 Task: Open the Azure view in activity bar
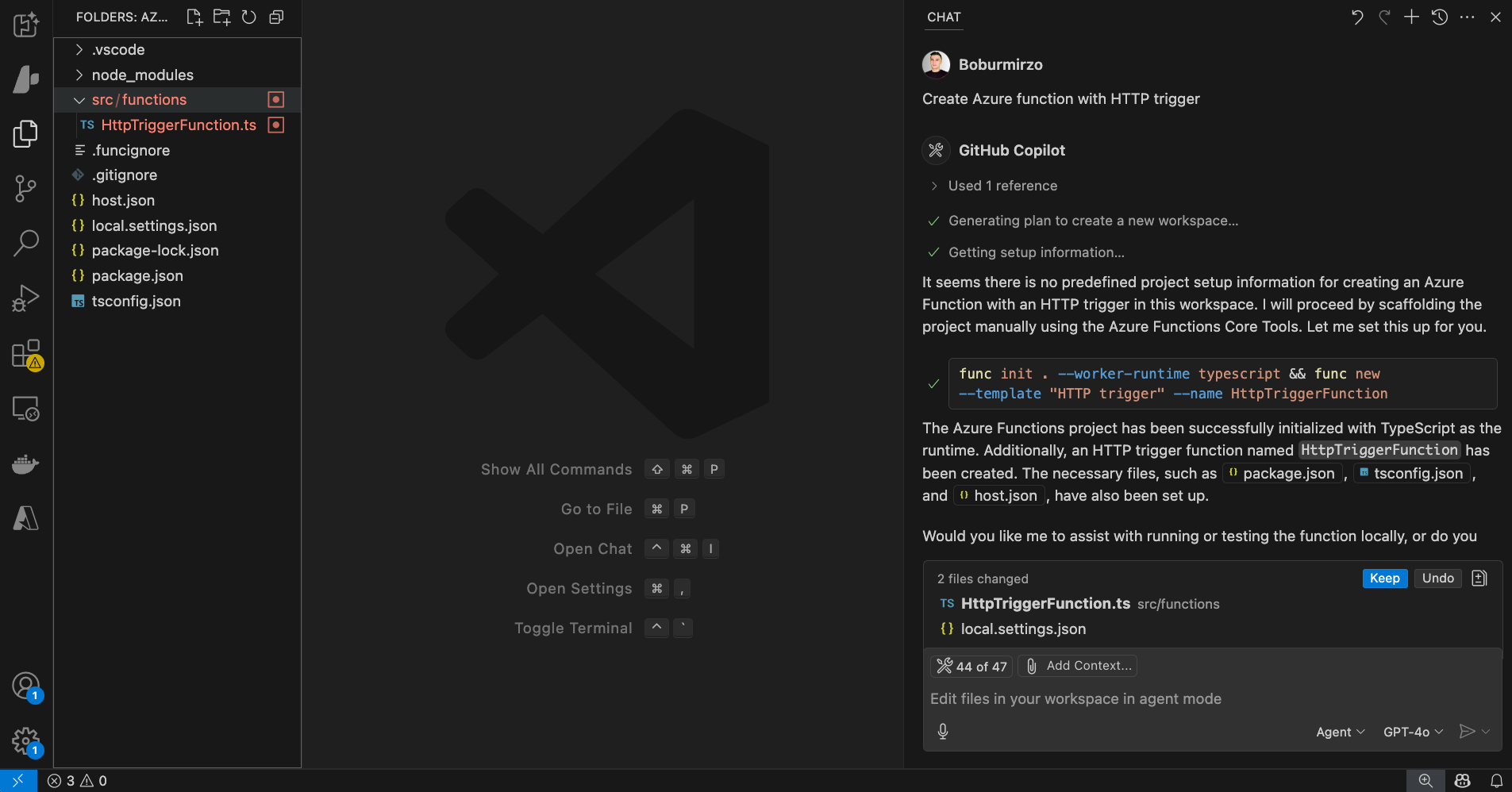pos(26,517)
